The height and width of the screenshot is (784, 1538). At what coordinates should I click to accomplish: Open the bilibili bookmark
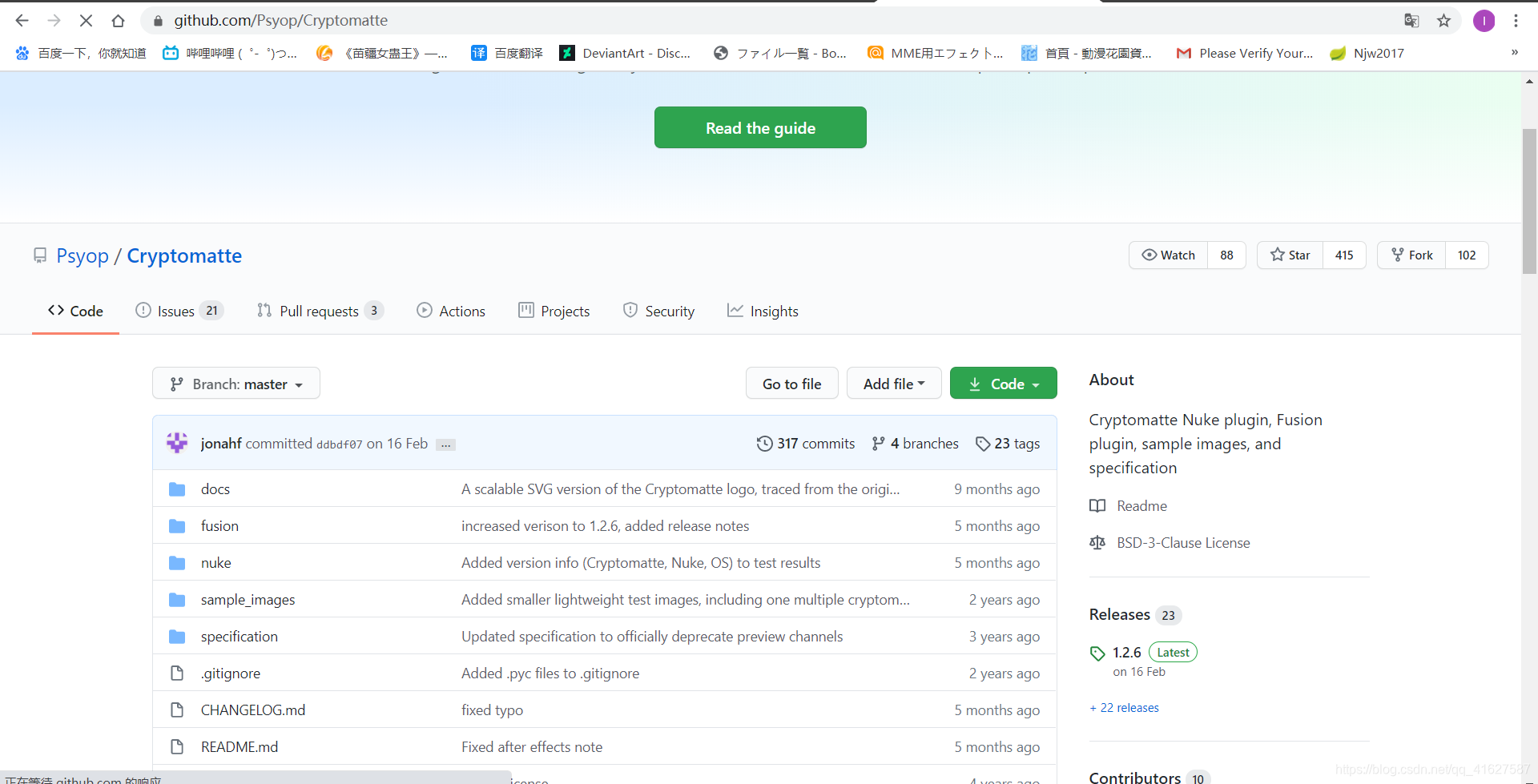[x=230, y=53]
